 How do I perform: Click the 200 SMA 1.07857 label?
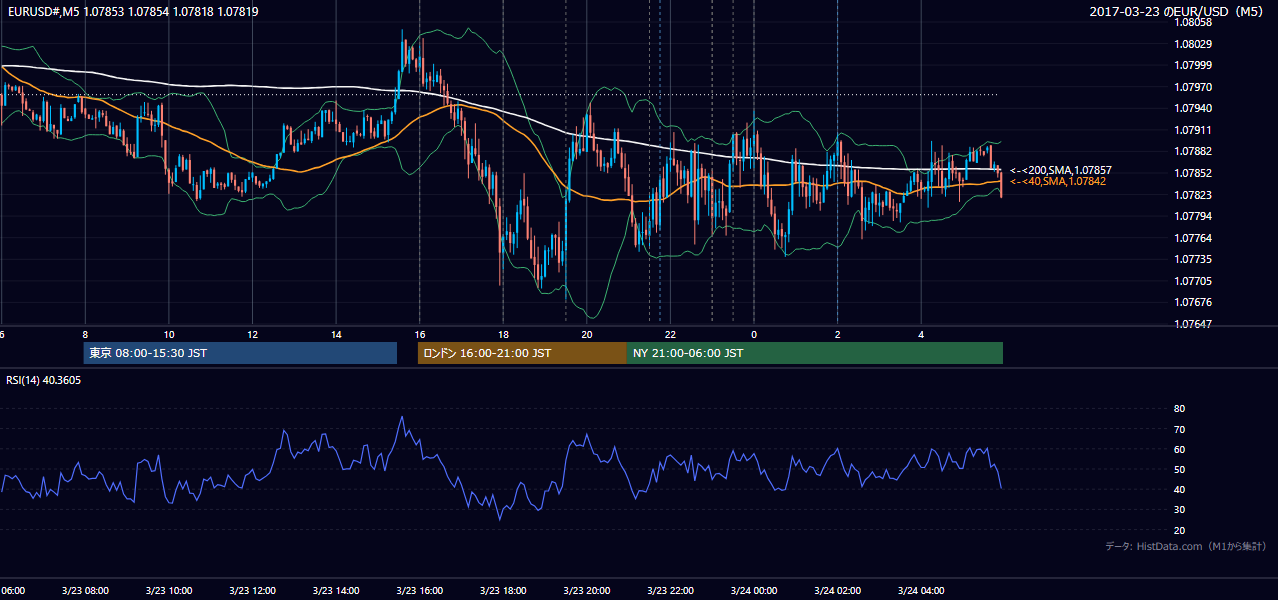click(1061, 171)
